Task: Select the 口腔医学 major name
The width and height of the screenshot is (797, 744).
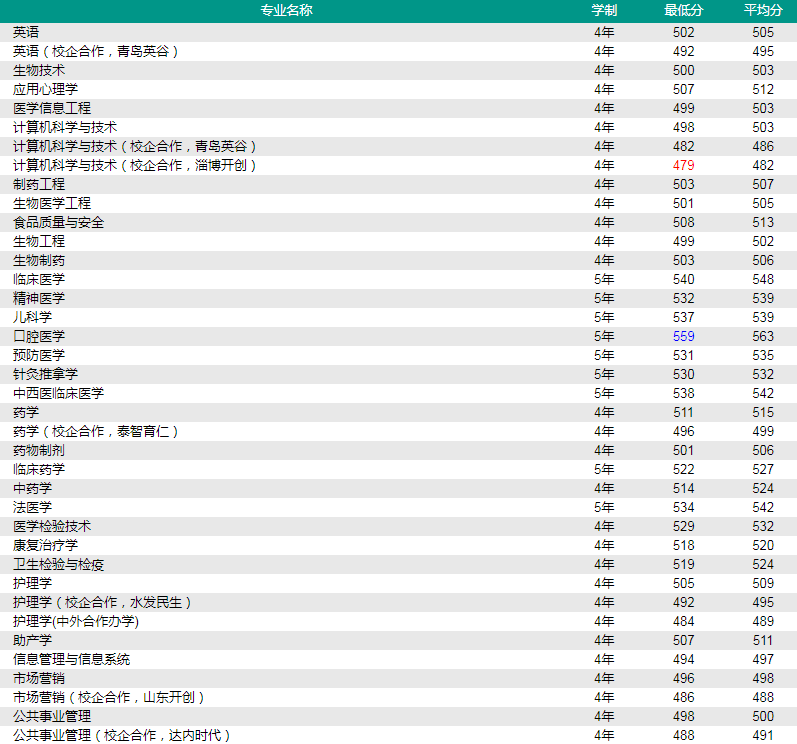Action: coord(39,336)
